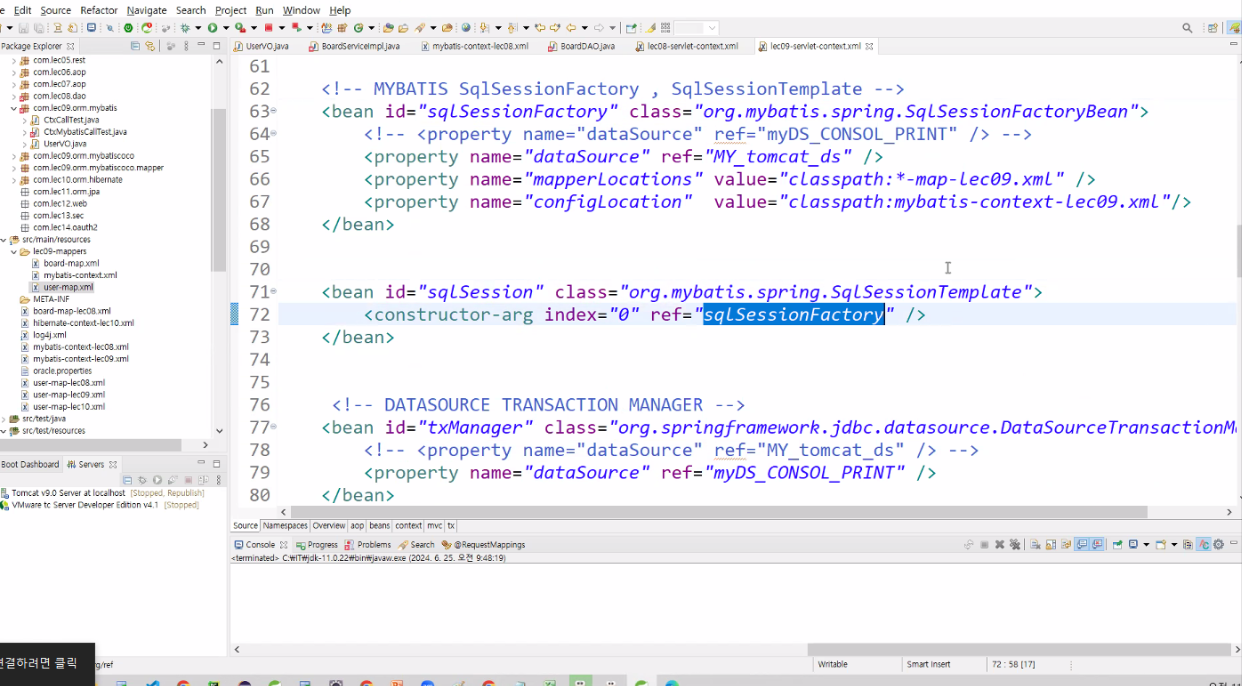Fold the sqlSession bean at line 71
This screenshot has width=1242, height=686.
[274, 292]
